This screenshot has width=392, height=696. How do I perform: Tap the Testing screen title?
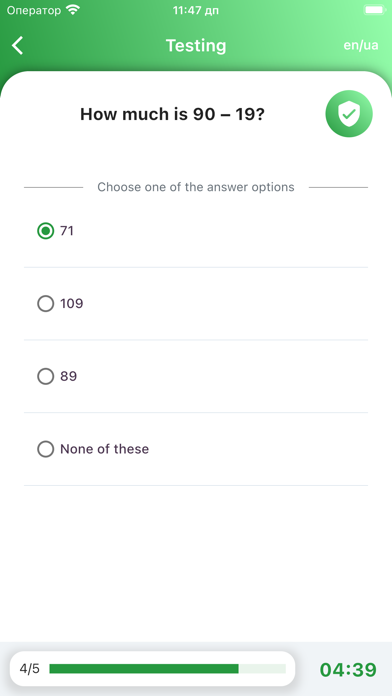pyautogui.click(x=196, y=45)
